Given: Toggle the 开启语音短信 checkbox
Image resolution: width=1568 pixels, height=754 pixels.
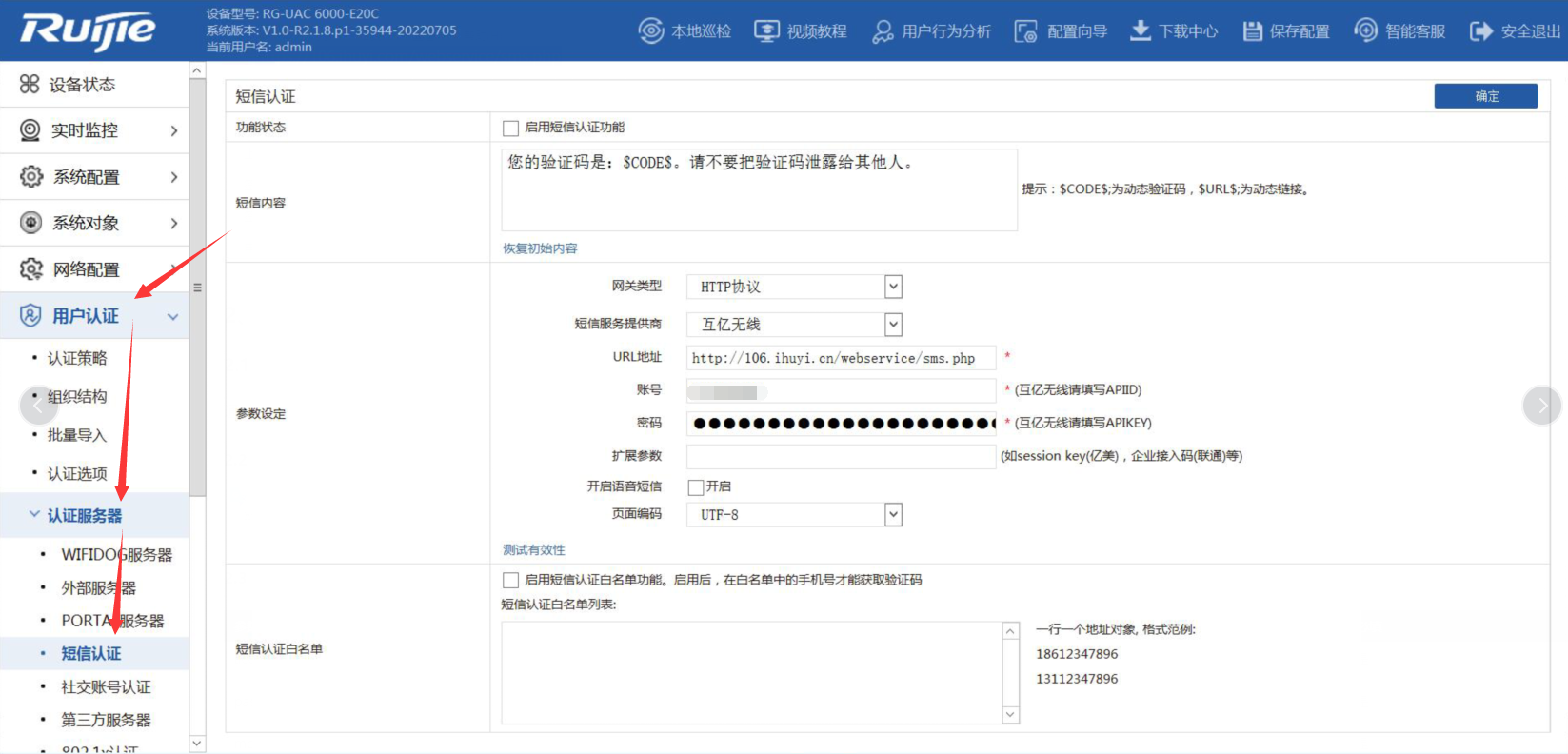Looking at the screenshot, I should 696,487.
